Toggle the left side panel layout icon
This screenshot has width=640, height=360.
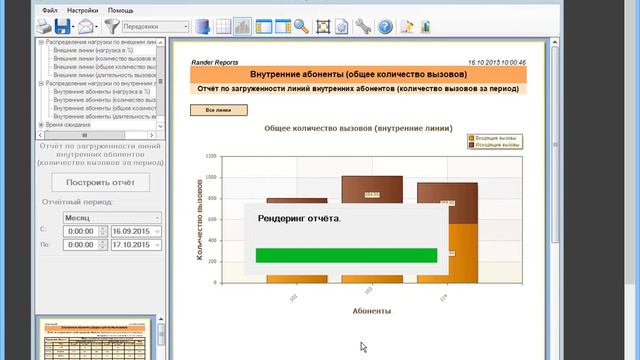click(x=264, y=27)
